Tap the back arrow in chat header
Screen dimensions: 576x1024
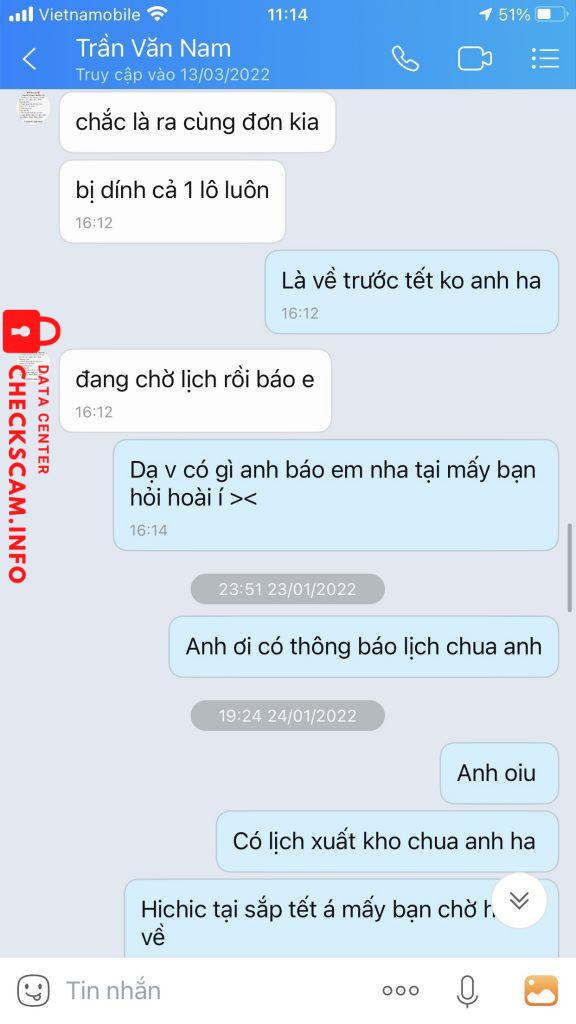click(29, 59)
